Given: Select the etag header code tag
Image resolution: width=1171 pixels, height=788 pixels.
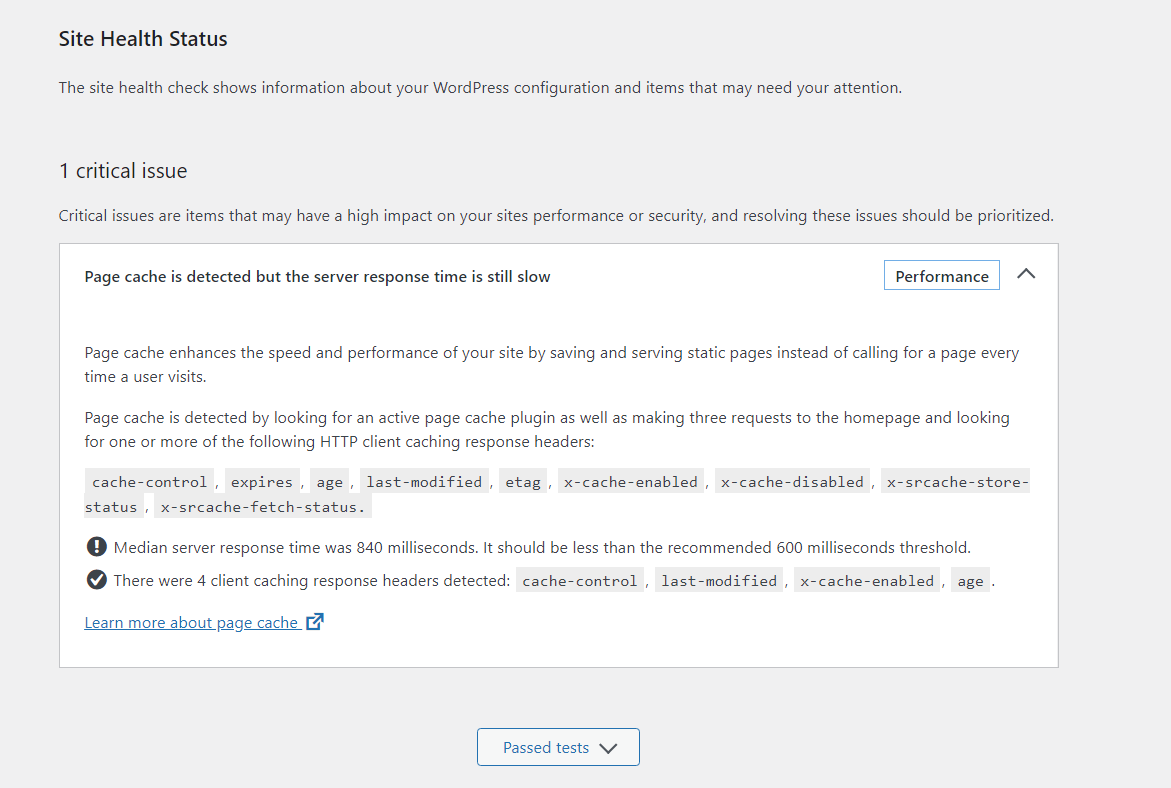Looking at the screenshot, I should point(523,482).
